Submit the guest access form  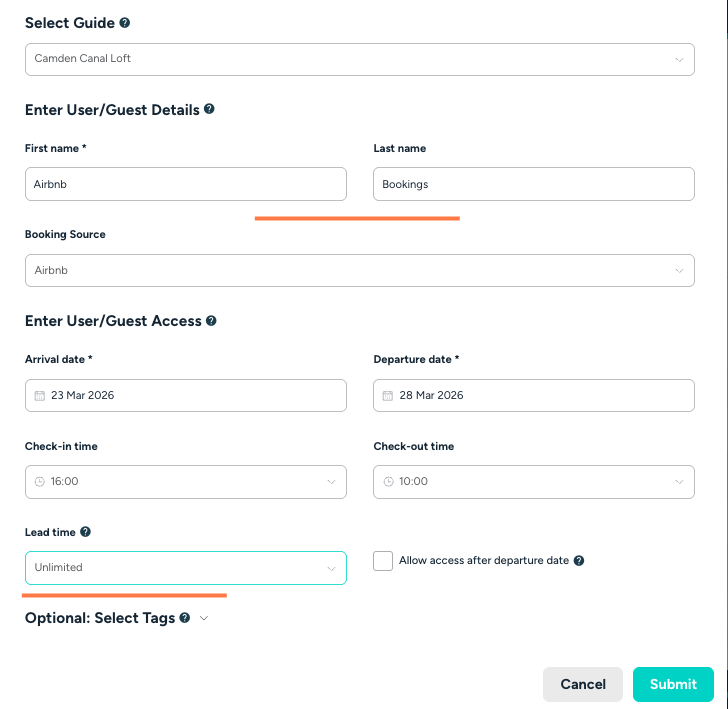(673, 684)
